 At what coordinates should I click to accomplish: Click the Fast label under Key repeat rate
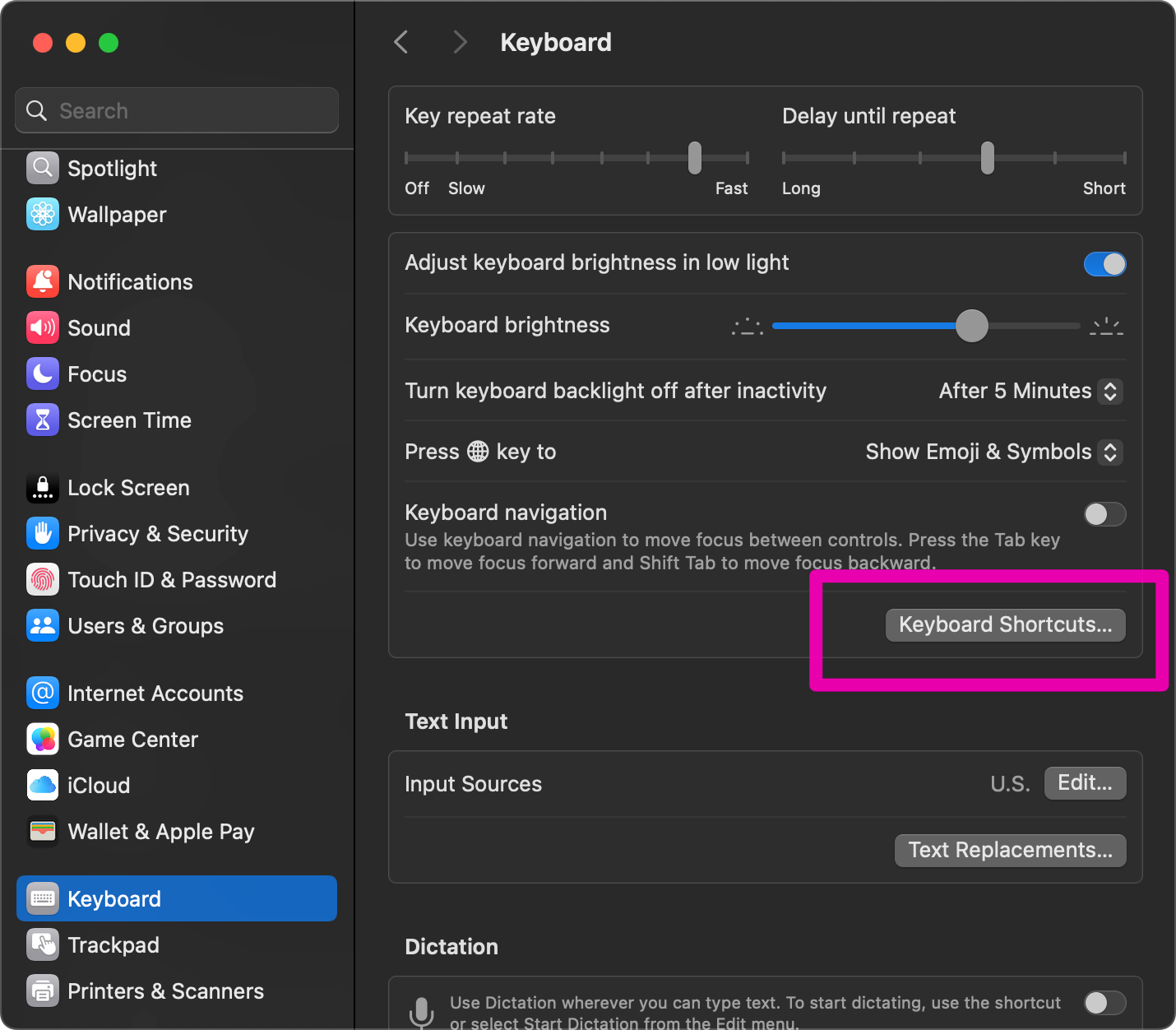pyautogui.click(x=731, y=188)
